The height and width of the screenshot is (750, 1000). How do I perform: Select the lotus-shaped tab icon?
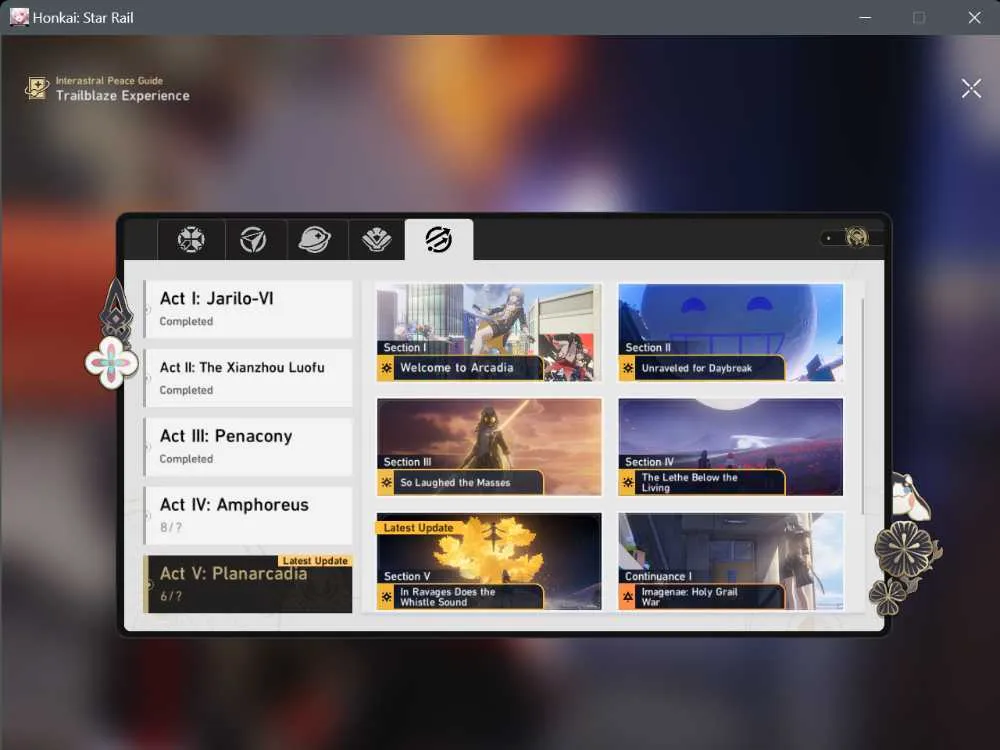(376, 240)
